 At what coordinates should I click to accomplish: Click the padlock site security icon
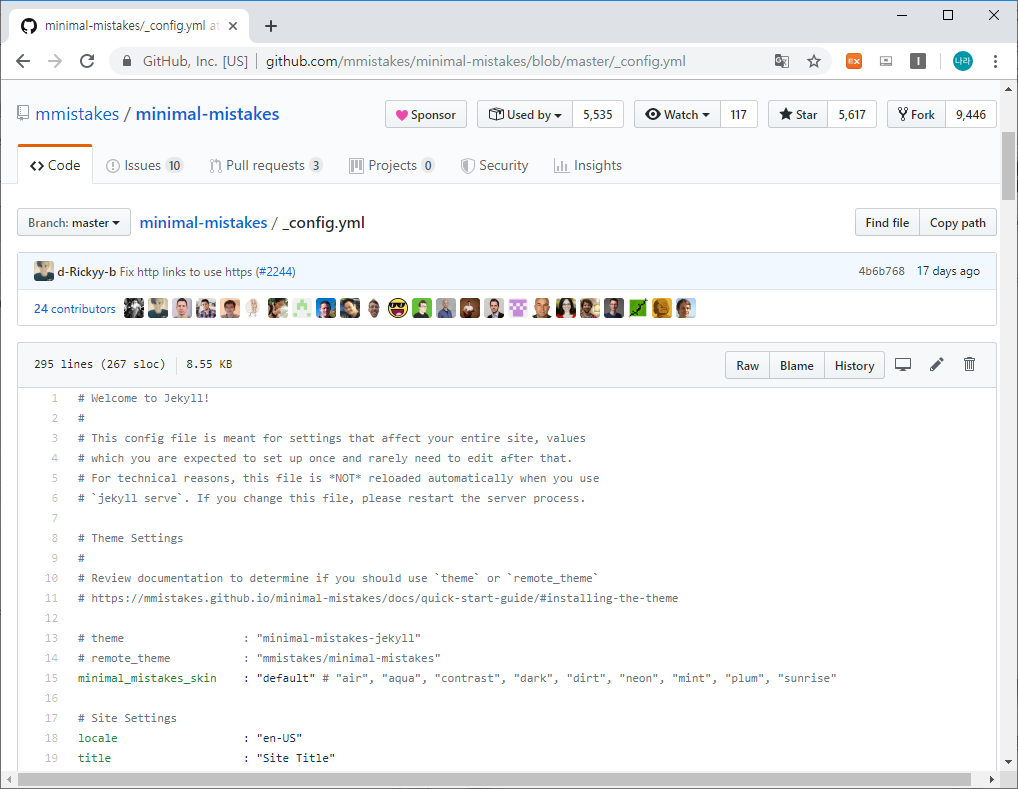tap(127, 62)
